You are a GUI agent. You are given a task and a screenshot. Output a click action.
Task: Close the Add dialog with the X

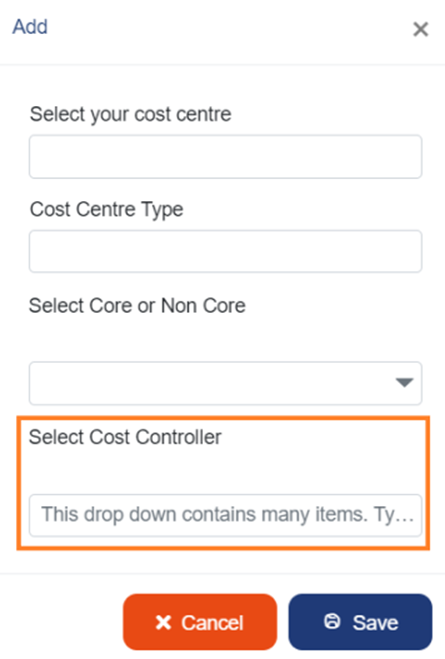coord(420,29)
